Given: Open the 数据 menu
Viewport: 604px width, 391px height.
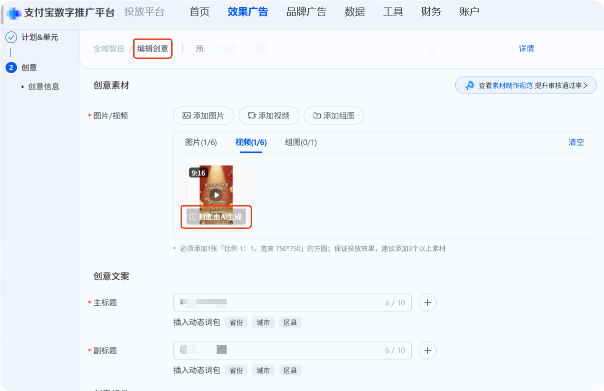Looking at the screenshot, I should pyautogui.click(x=354, y=12).
